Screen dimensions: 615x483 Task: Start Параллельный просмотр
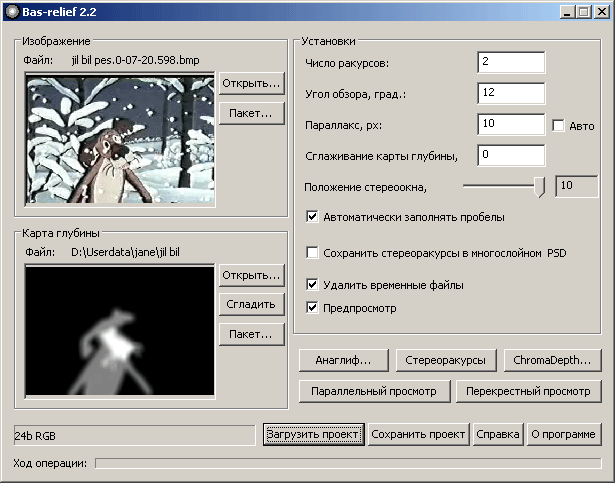pyautogui.click(x=375, y=391)
